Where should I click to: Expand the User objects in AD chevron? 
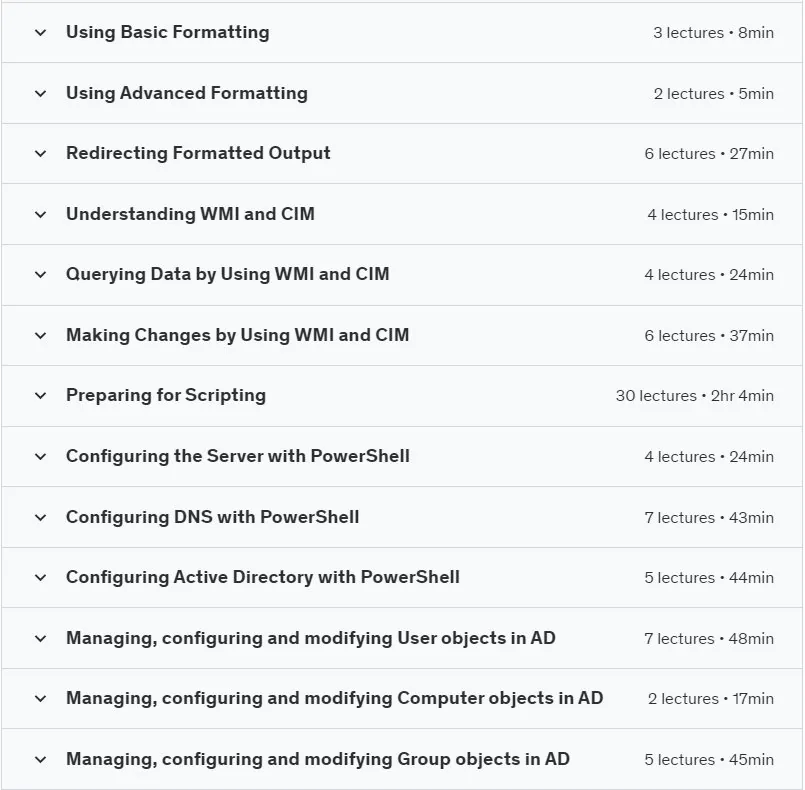coord(41,639)
